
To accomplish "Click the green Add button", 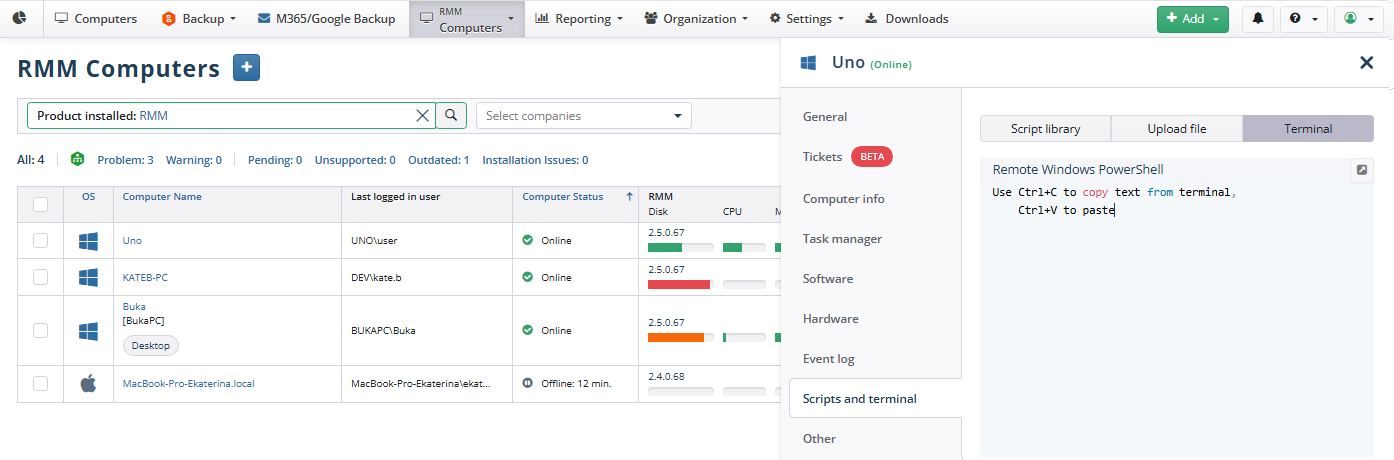I will point(1192,19).
